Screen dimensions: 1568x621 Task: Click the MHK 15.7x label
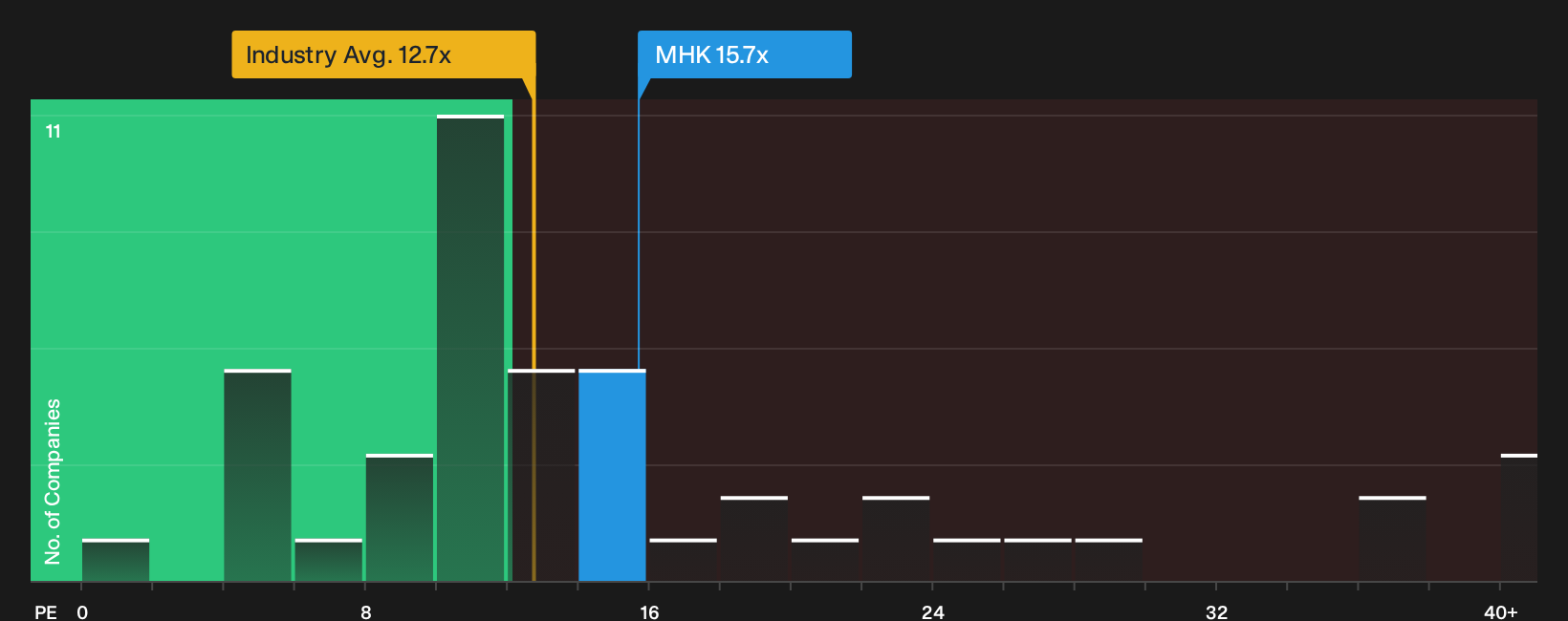tap(745, 54)
